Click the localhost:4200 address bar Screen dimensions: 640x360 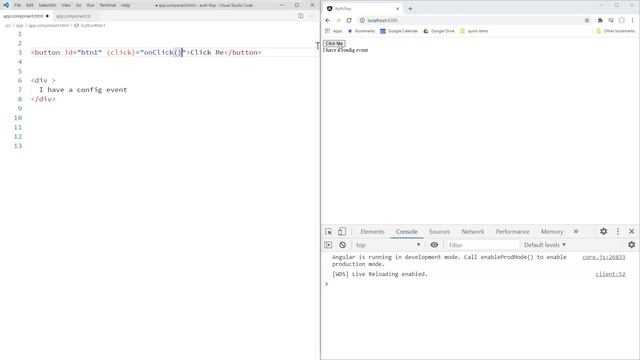pyautogui.click(x=473, y=20)
